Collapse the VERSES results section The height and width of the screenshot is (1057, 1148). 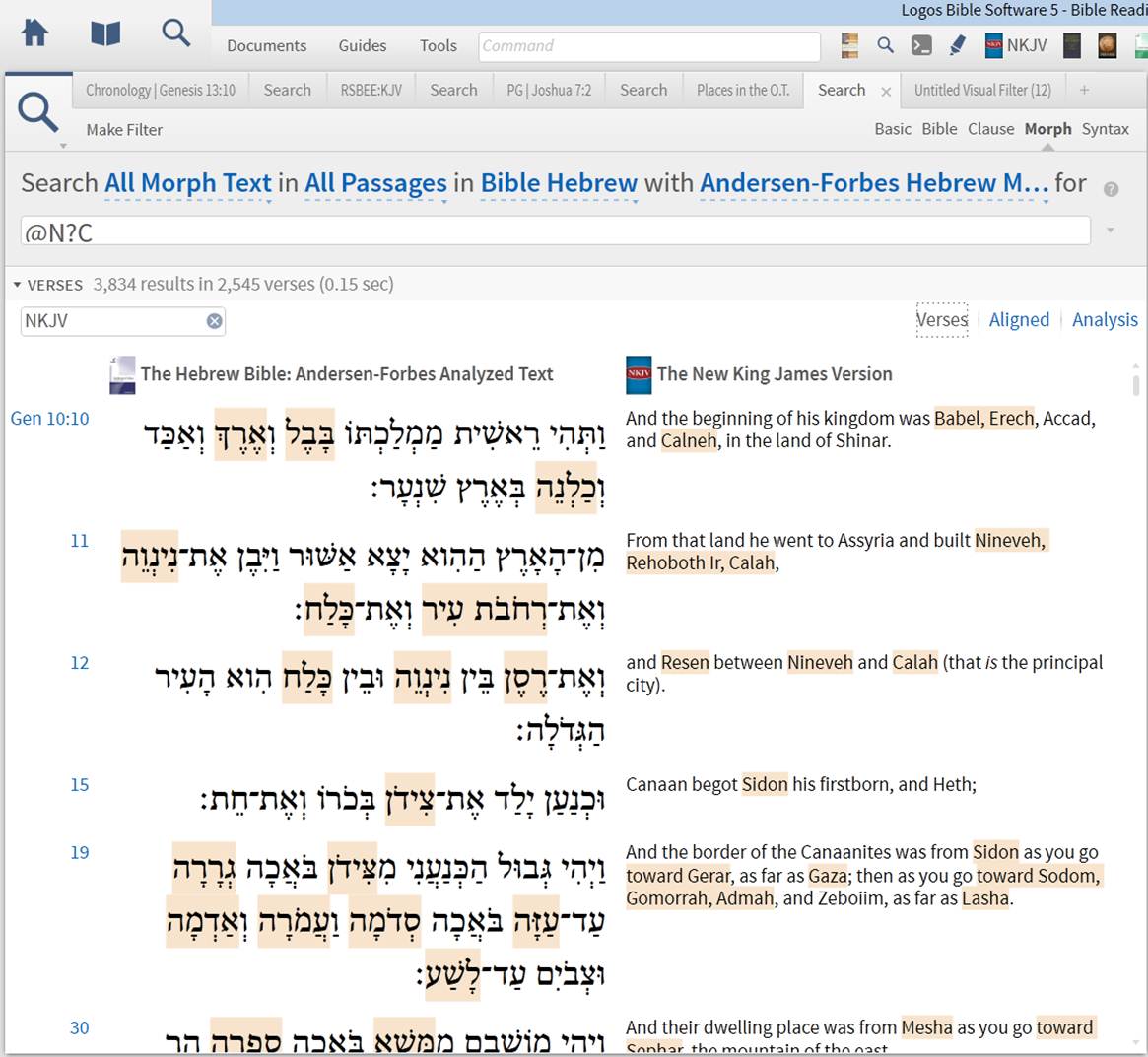pyautogui.click(x=17, y=284)
